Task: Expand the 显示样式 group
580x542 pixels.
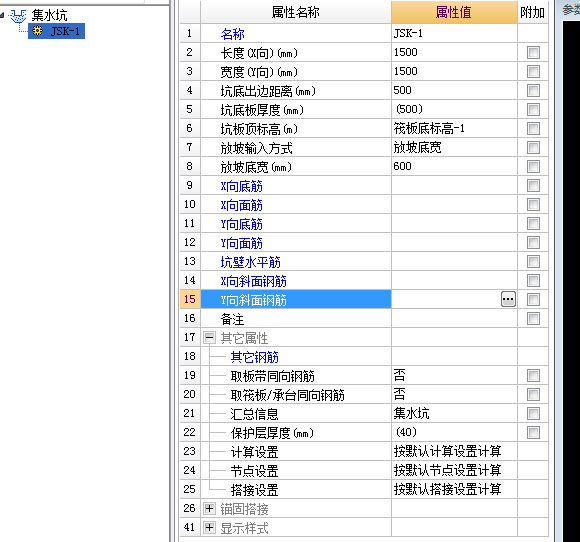Action: click(209, 527)
